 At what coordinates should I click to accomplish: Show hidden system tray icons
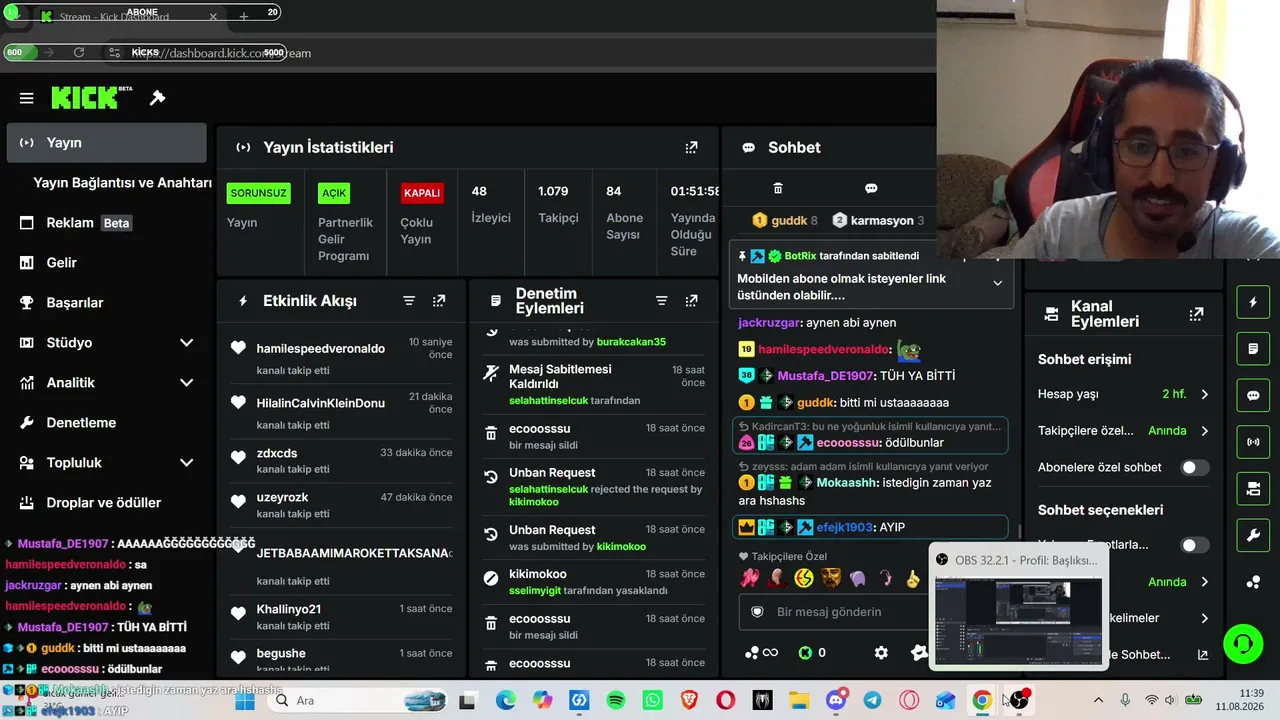coord(1098,701)
